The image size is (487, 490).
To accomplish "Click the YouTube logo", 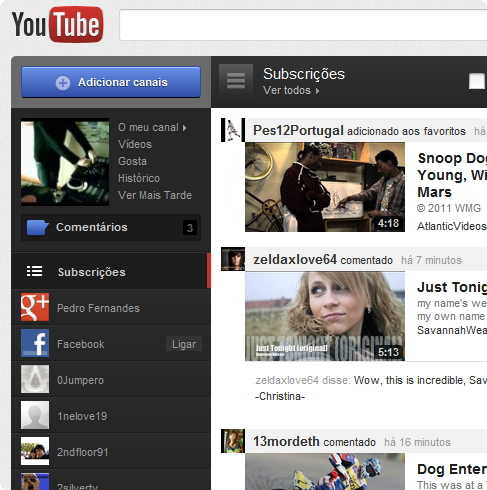I will (x=57, y=24).
